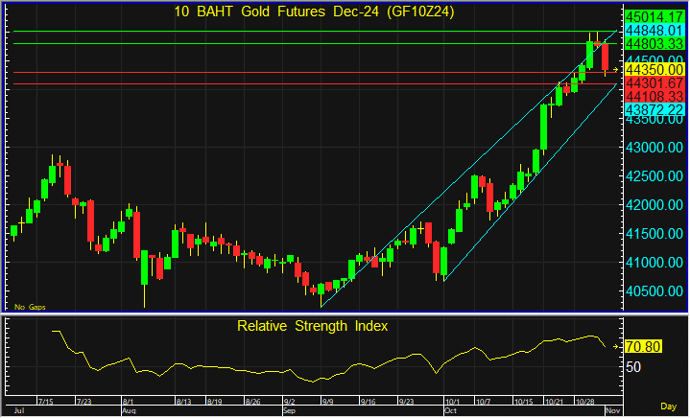Click the RSI current-value arrow marker

(615, 347)
